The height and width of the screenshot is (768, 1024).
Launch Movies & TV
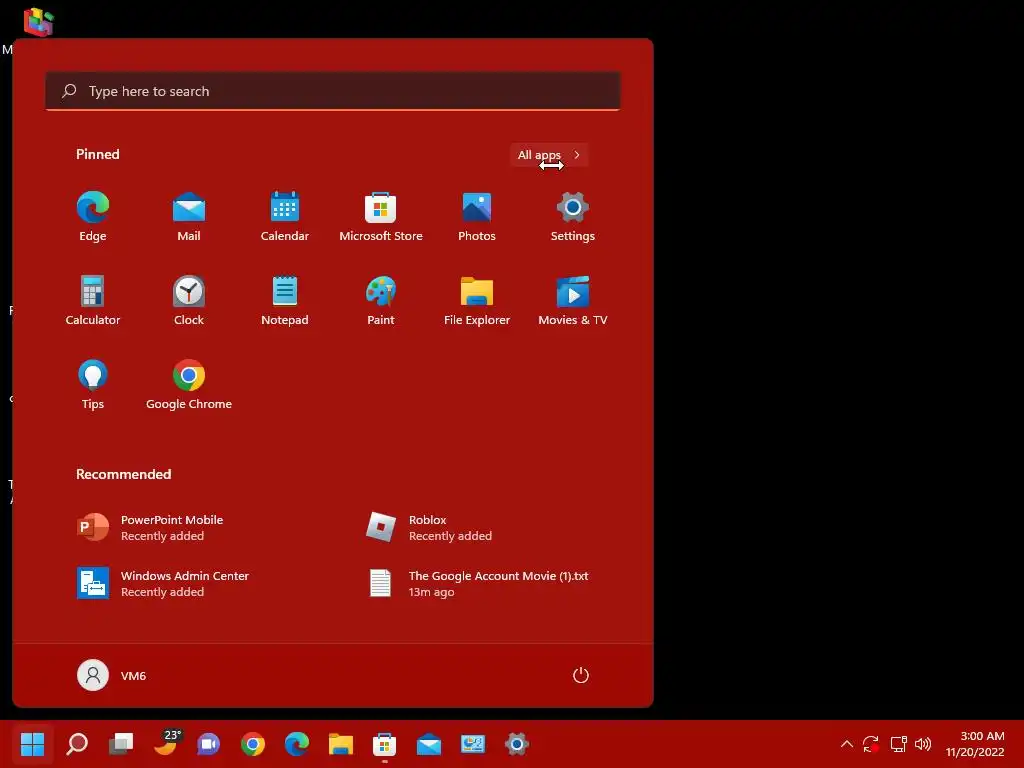pyautogui.click(x=573, y=300)
